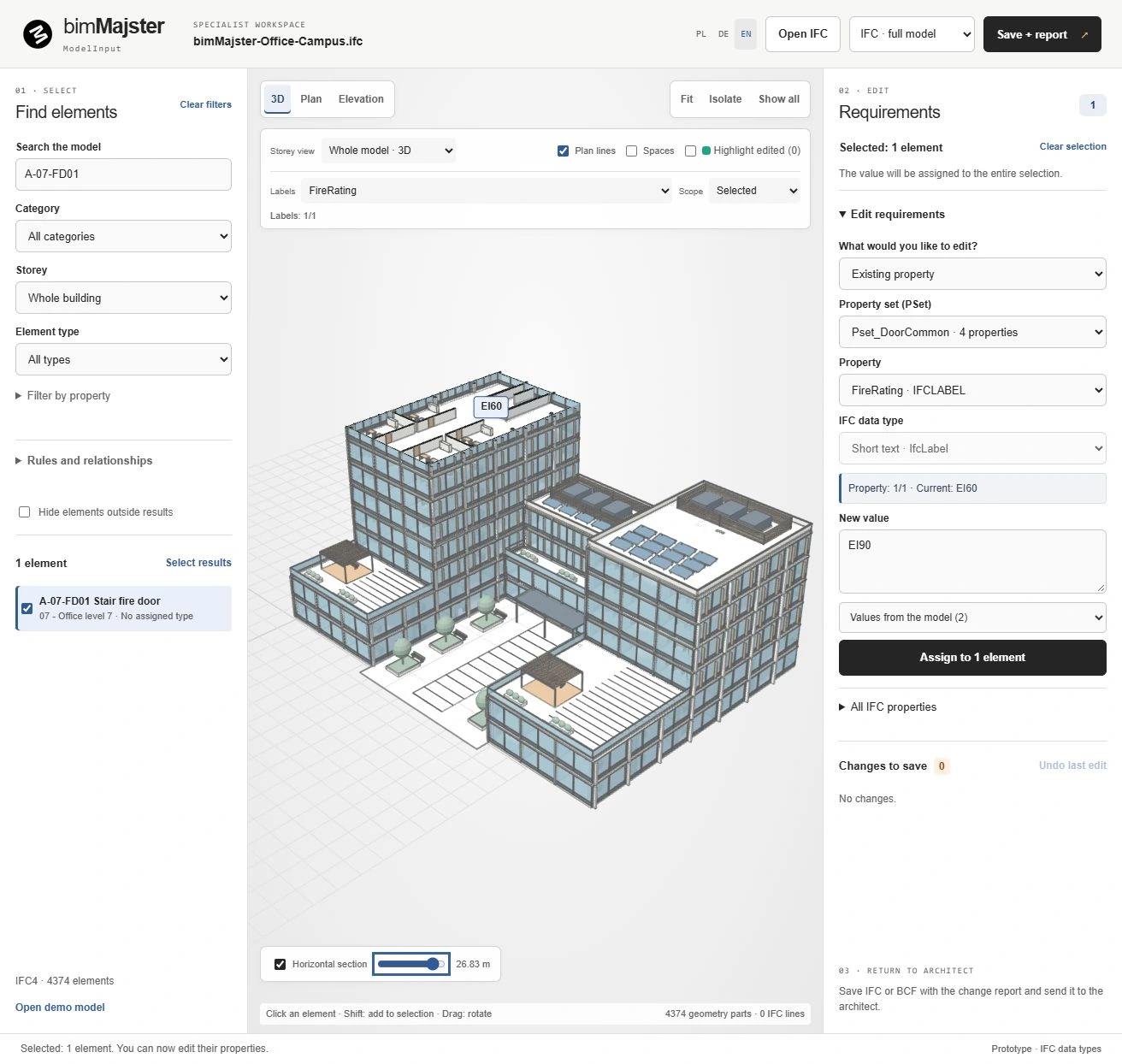The height and width of the screenshot is (1064, 1122).
Task: Enable the Highlight edited checkbox
Action: click(690, 151)
